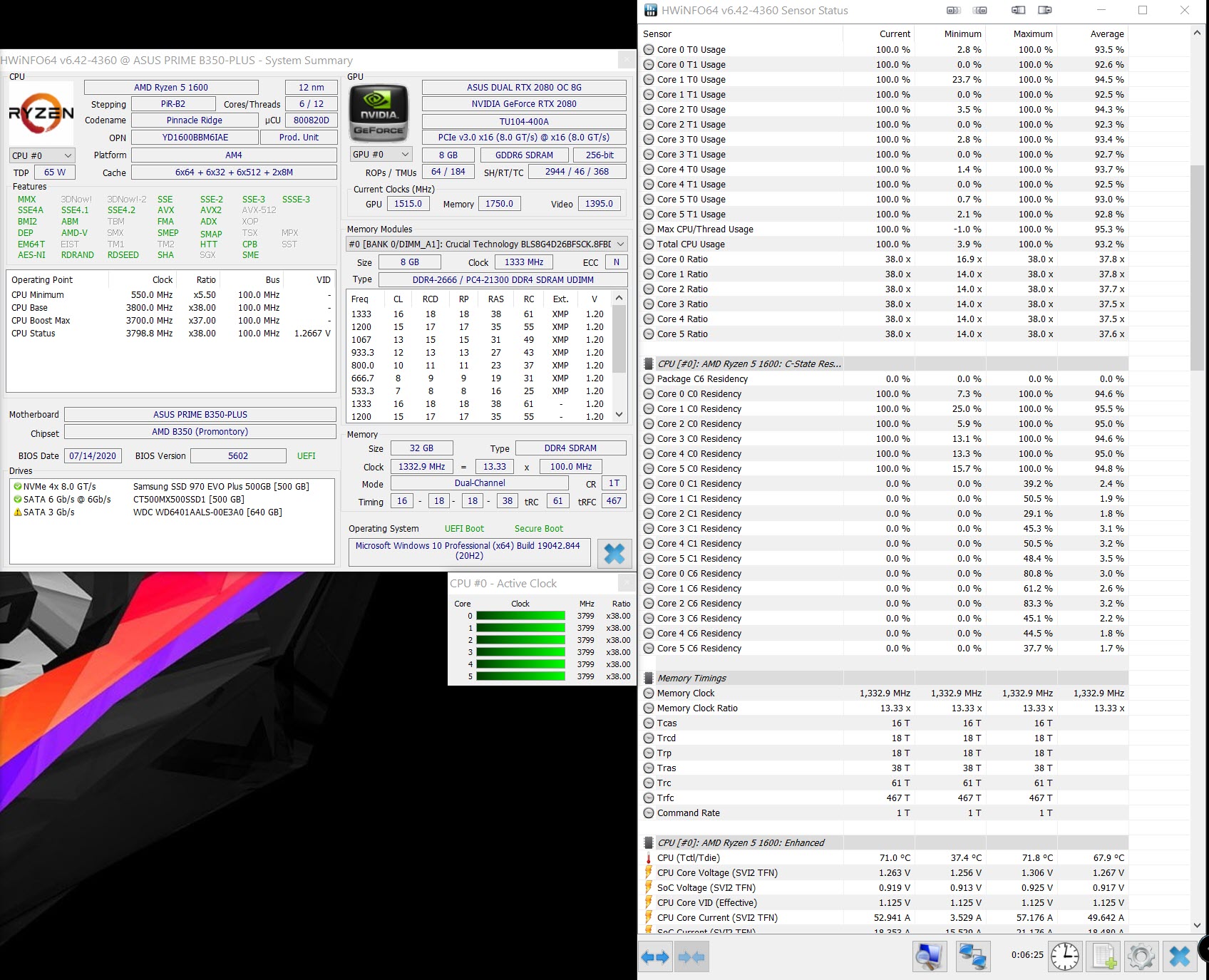
Task: Click the Current column header
Action: tap(879, 33)
